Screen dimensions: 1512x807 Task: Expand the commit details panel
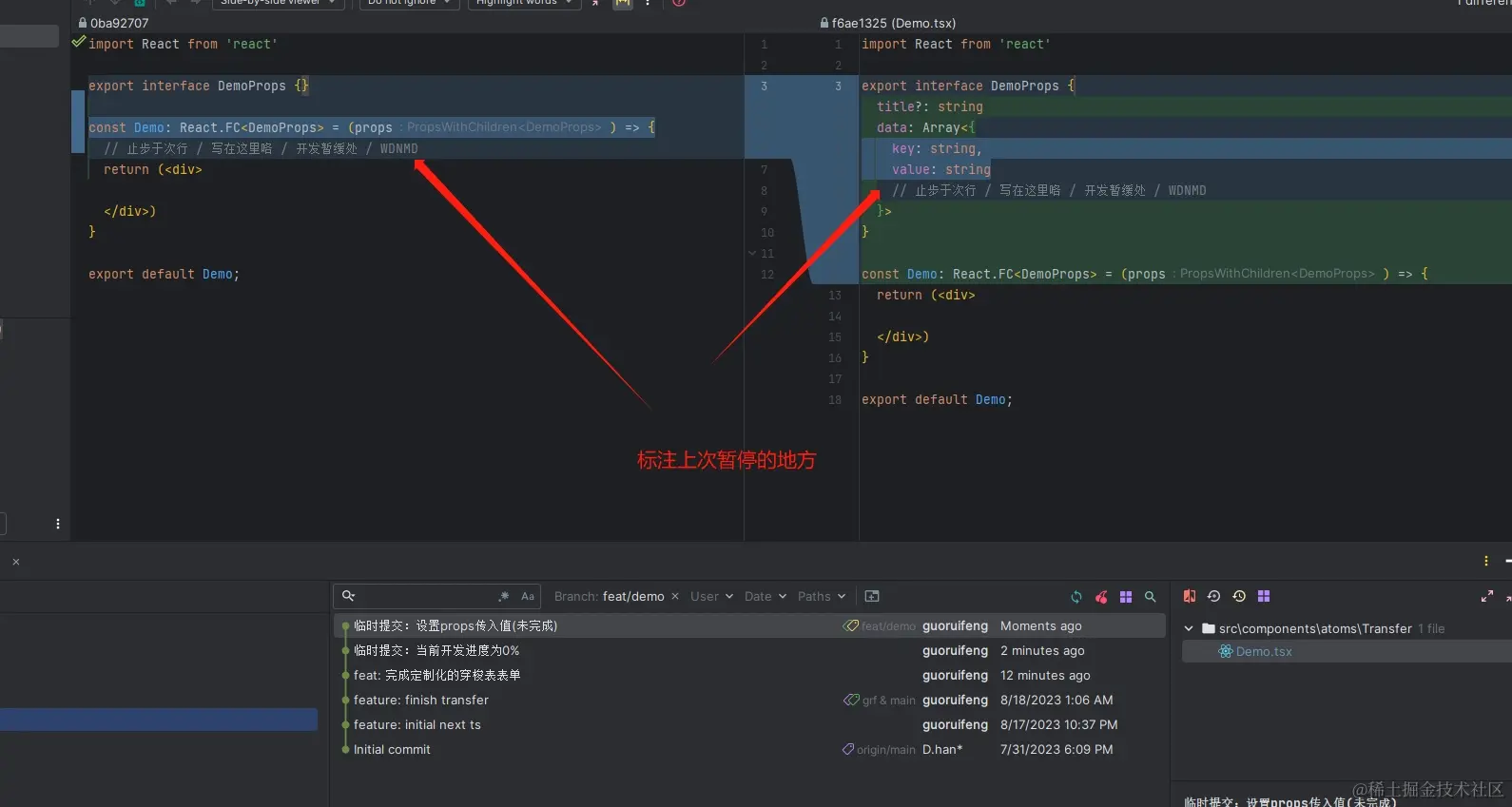(1487, 596)
